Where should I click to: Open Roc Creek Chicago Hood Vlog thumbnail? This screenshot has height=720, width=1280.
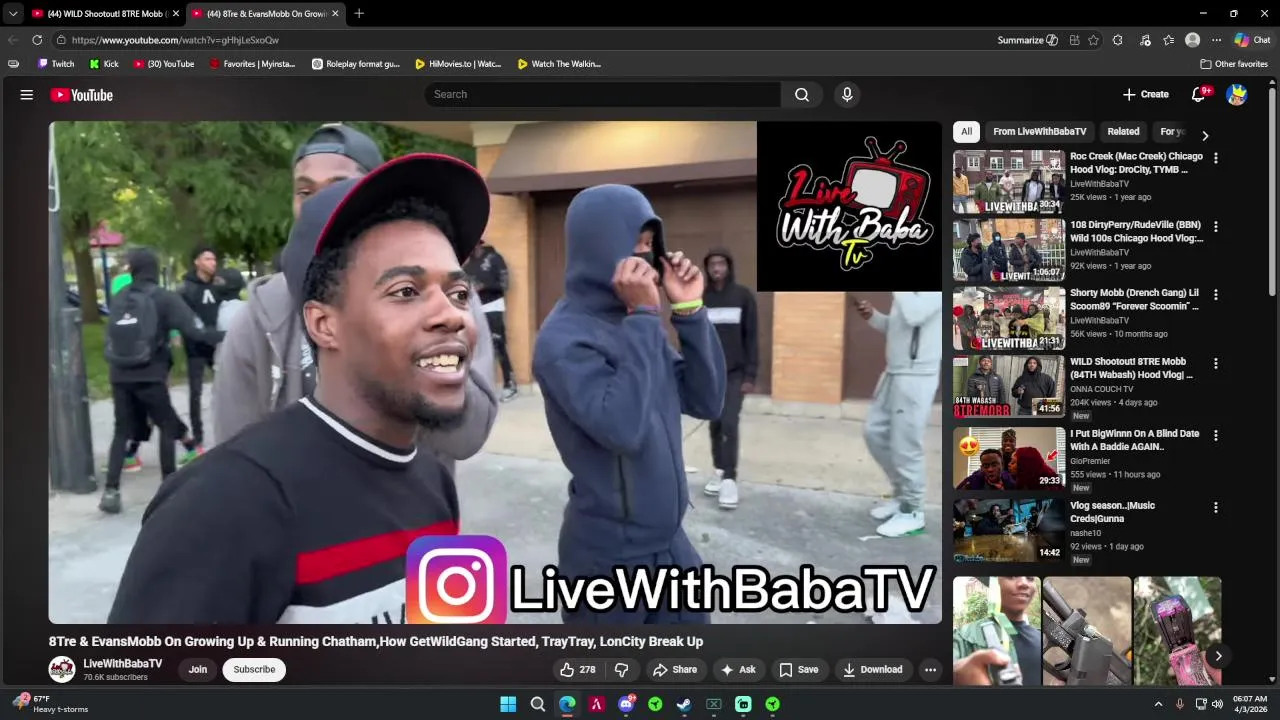tap(1008, 181)
